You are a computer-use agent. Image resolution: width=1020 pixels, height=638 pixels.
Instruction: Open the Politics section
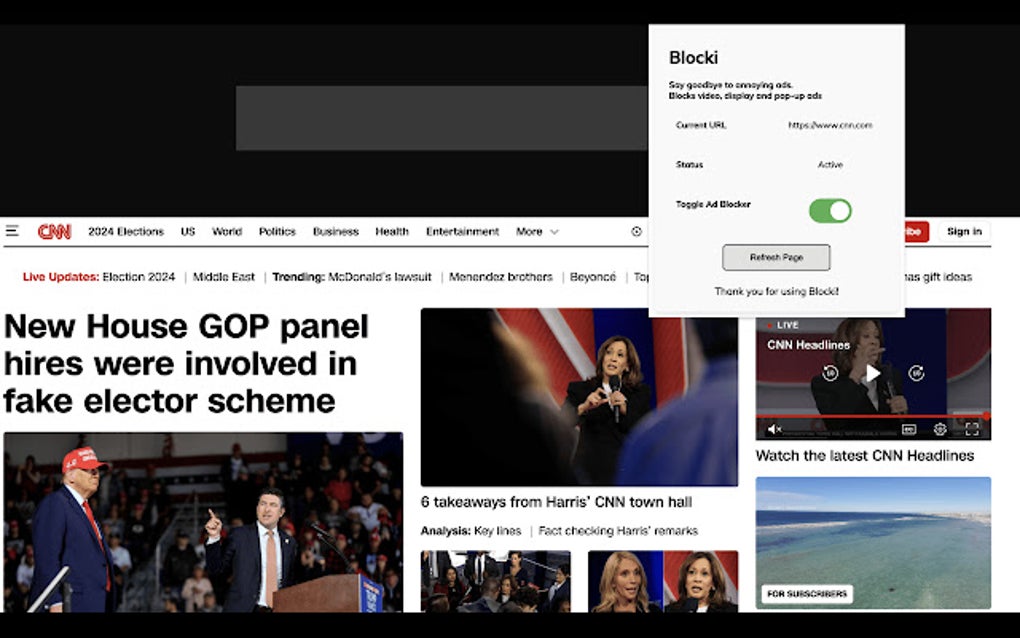(277, 231)
